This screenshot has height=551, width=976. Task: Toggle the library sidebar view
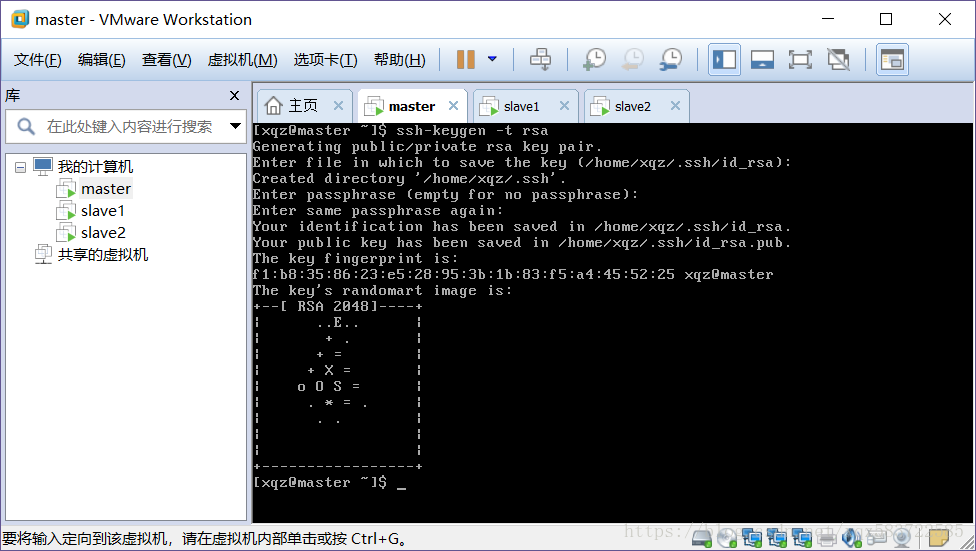(725, 60)
